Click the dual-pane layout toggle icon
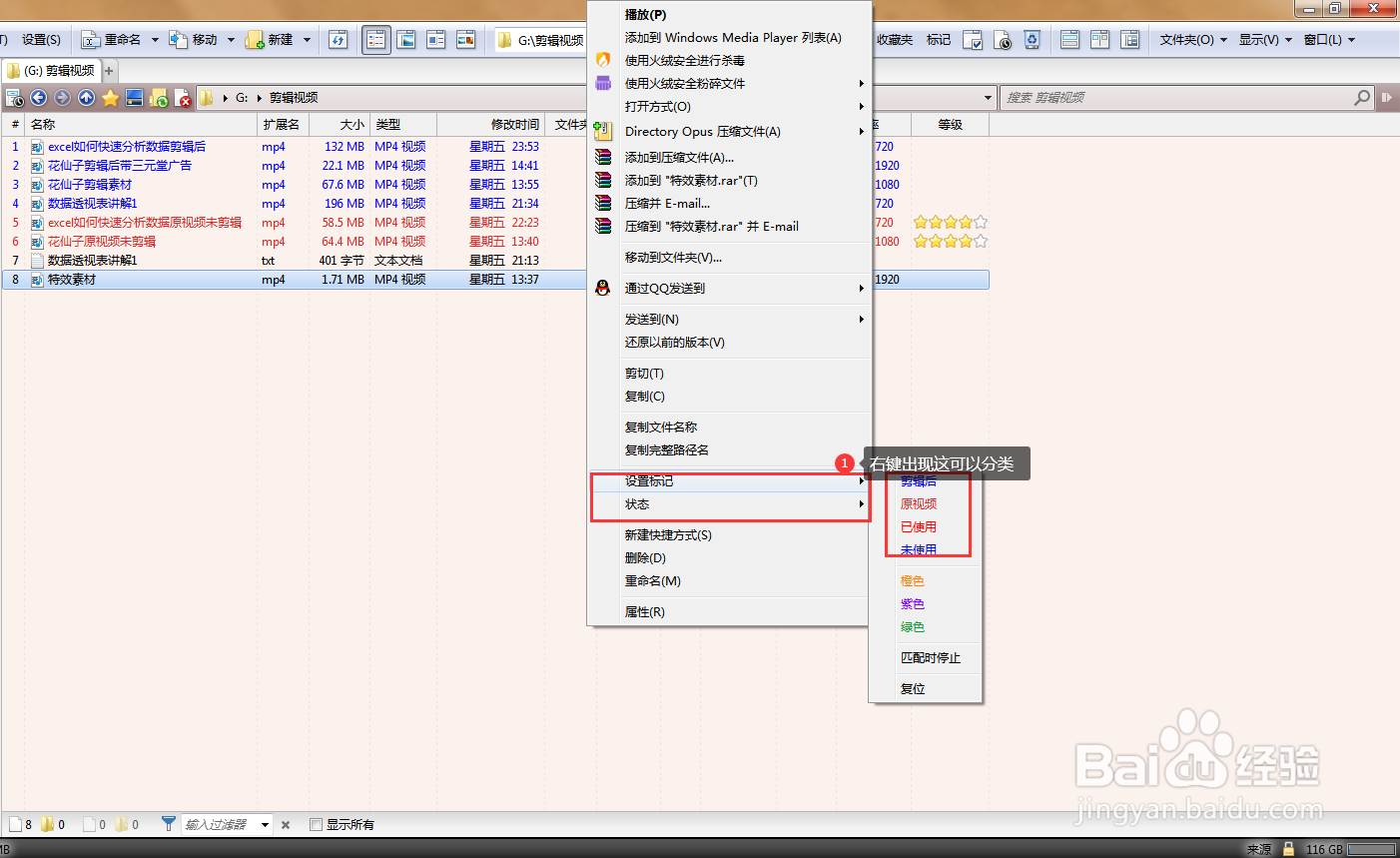 click(x=1099, y=39)
